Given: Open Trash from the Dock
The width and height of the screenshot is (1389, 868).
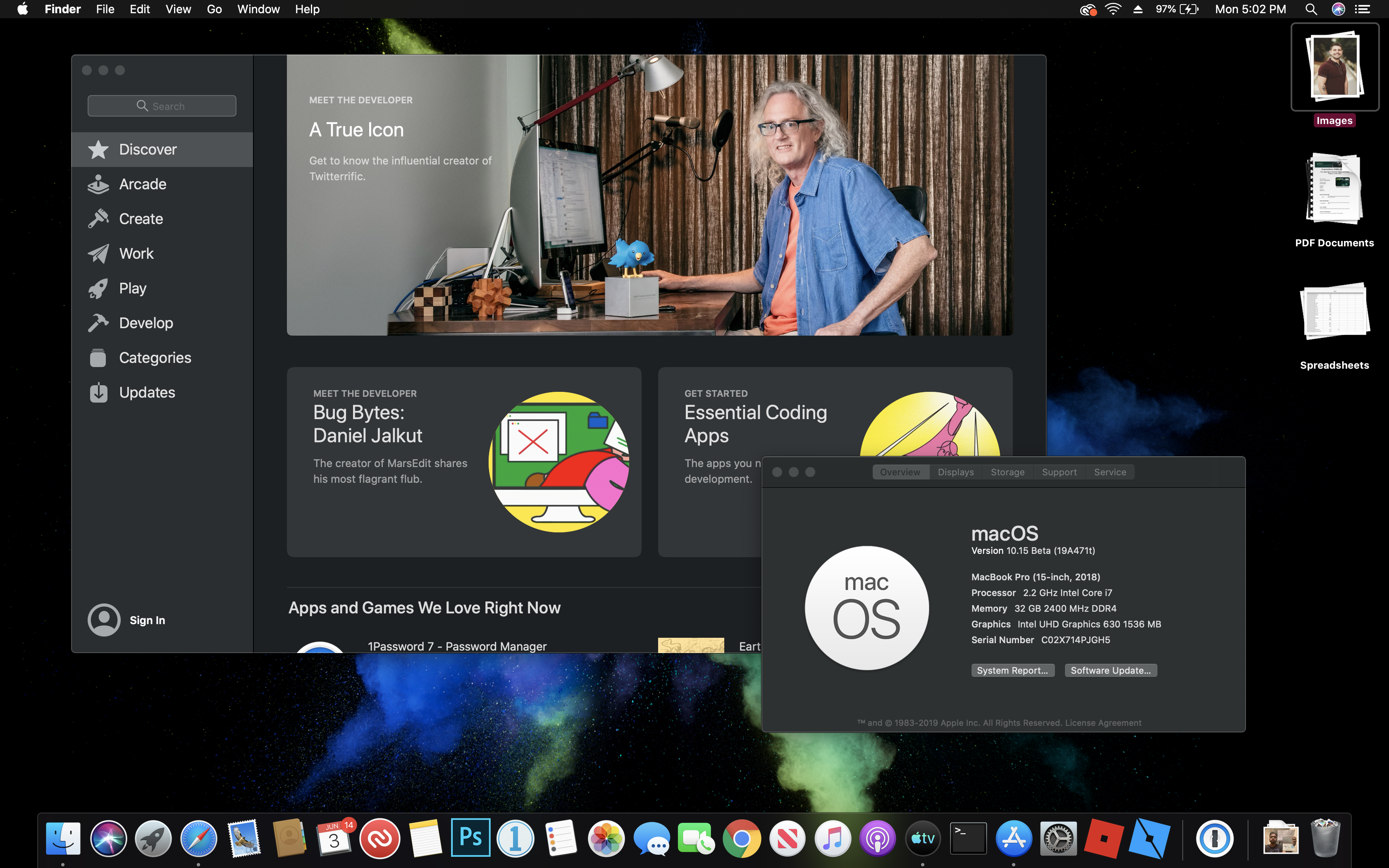Looking at the screenshot, I should [x=1325, y=838].
